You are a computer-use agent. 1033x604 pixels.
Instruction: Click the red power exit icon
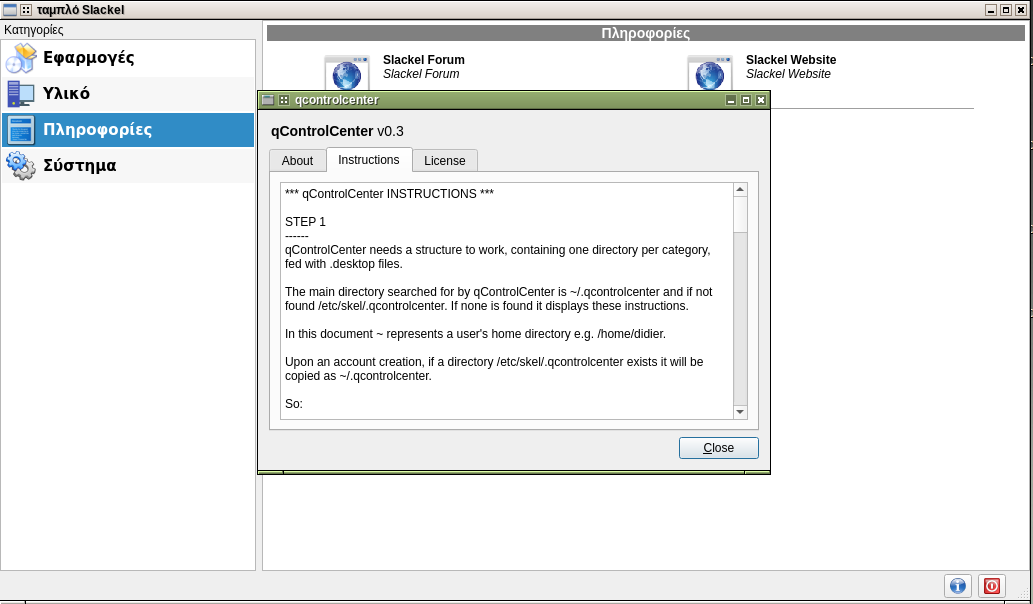[x=991, y=586]
